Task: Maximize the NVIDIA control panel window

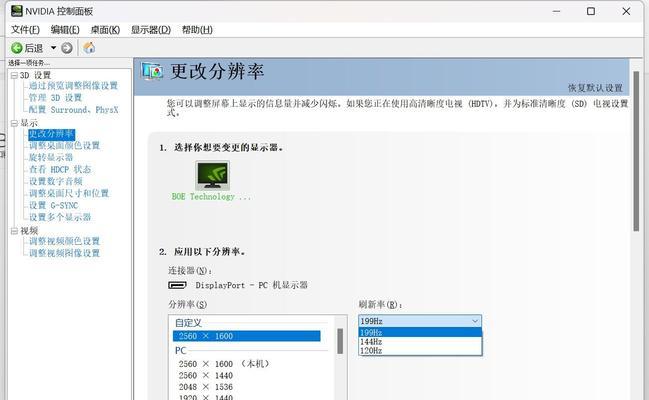Action: coord(591,11)
